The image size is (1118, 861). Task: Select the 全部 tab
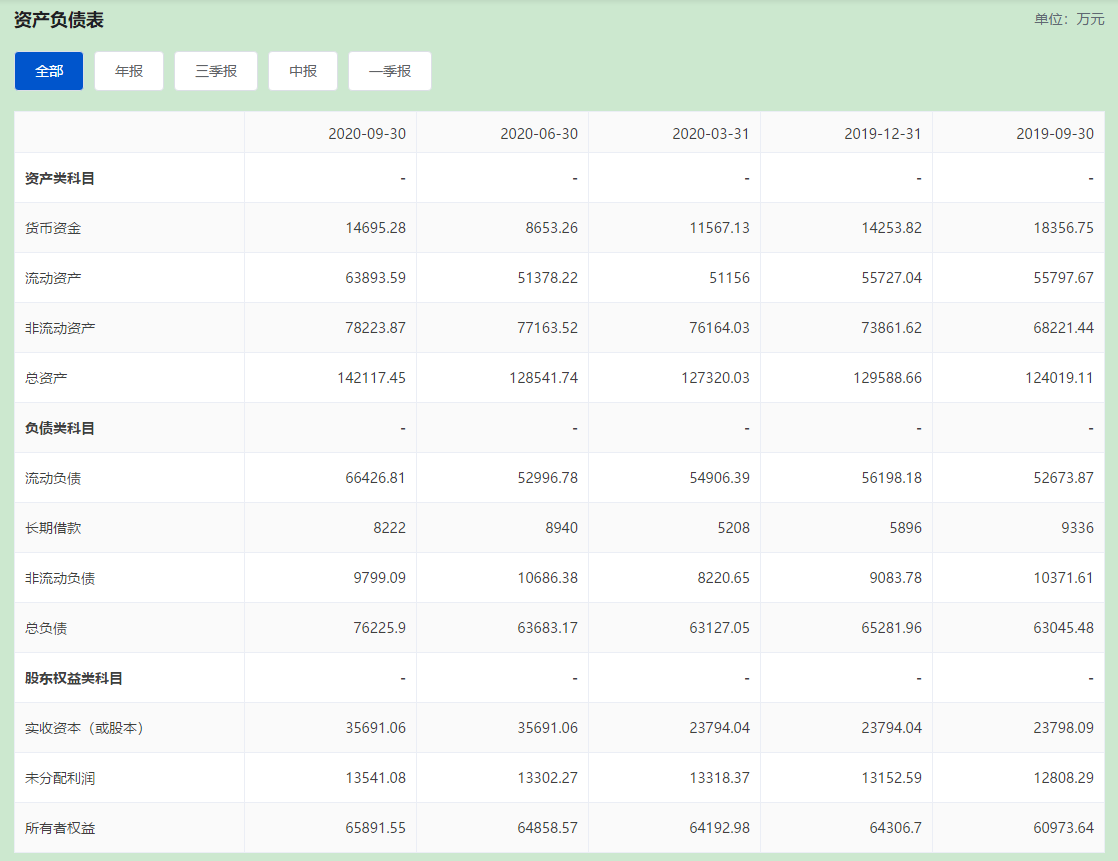coord(49,71)
